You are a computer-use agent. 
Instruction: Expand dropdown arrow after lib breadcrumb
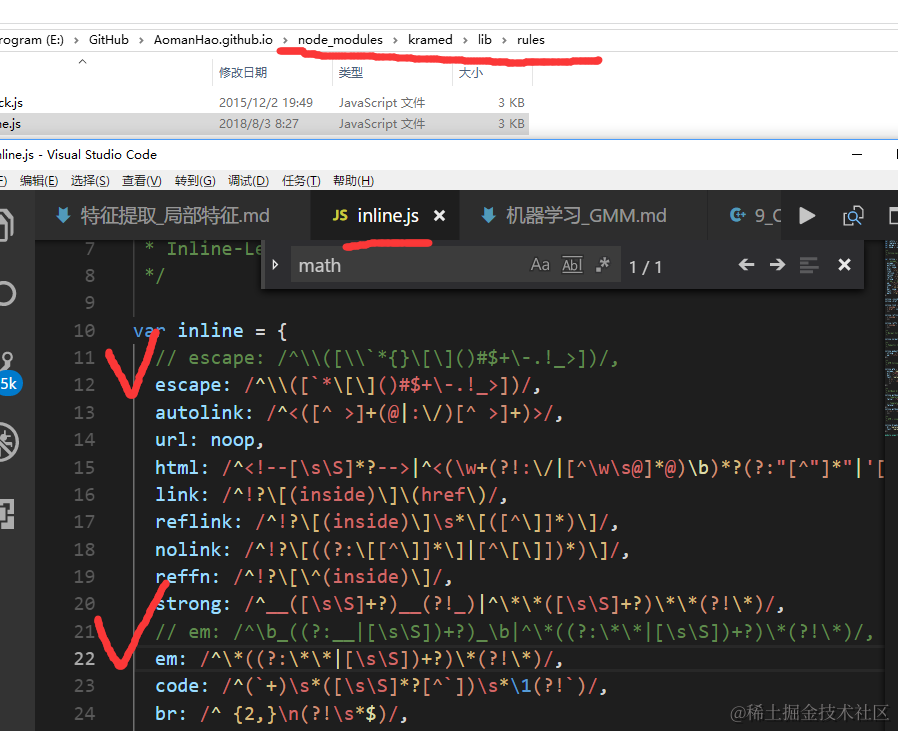pyautogui.click(x=504, y=40)
